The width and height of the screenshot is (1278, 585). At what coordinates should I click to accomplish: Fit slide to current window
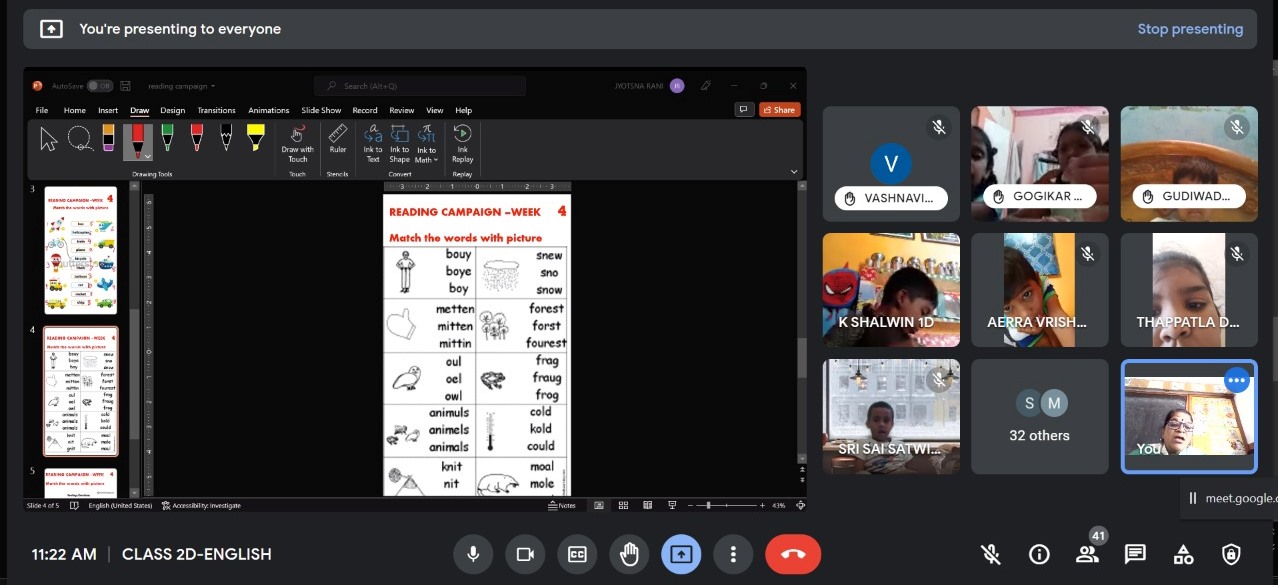tap(799, 505)
